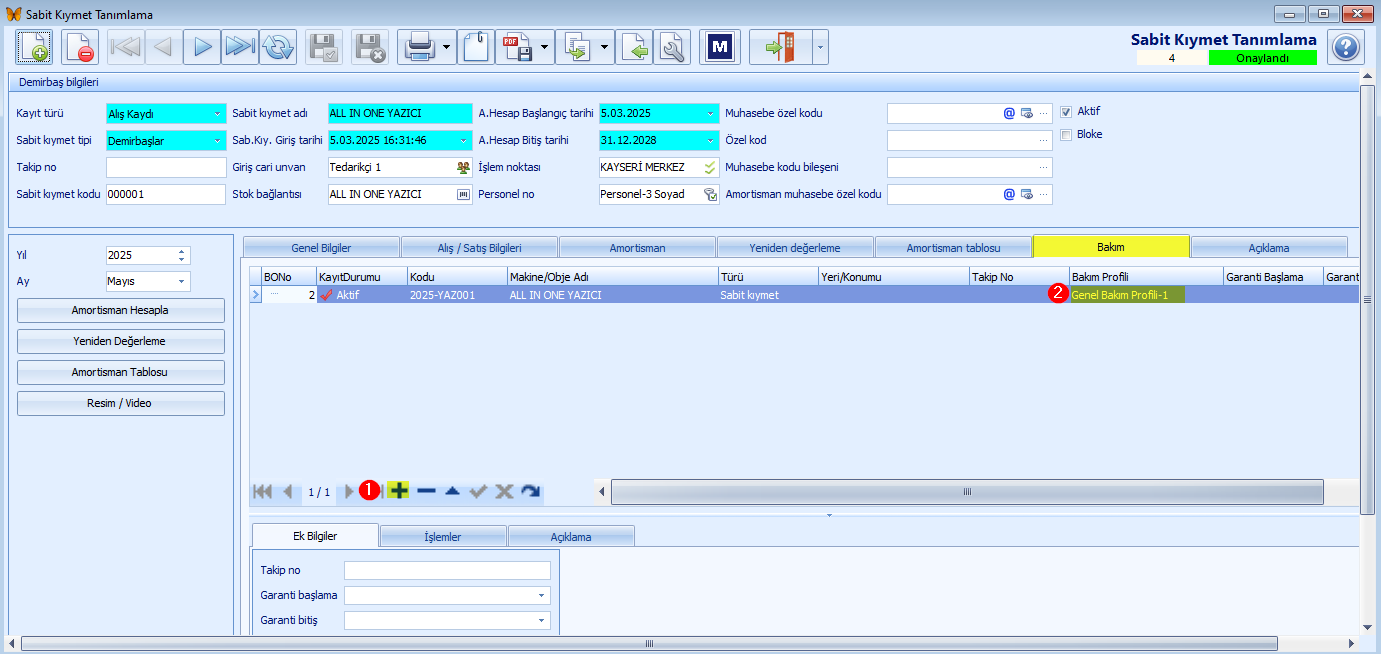Click the green check icon in İşlem noktası

710,167
